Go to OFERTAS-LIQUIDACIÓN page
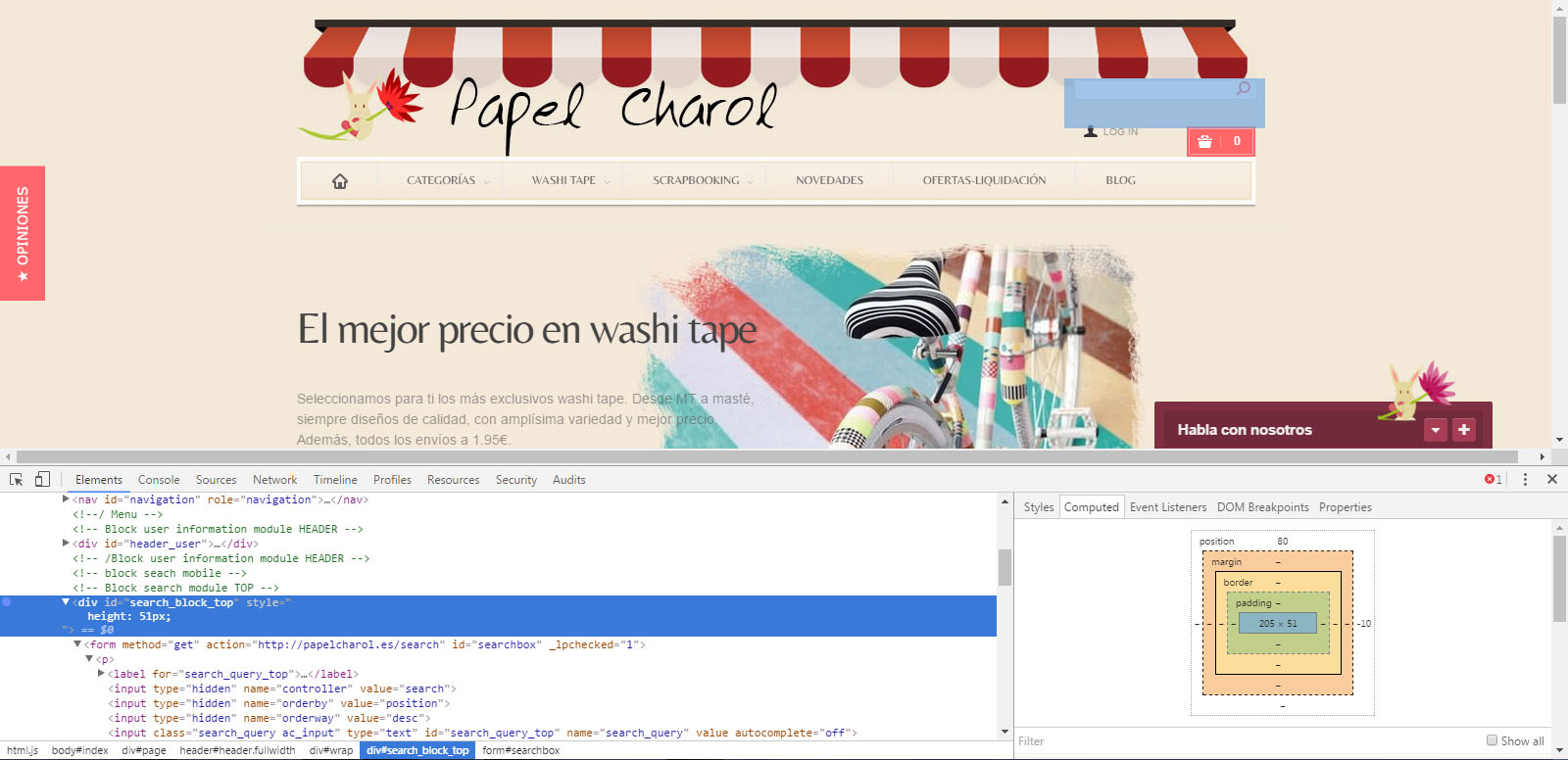1568x760 pixels. point(984,181)
